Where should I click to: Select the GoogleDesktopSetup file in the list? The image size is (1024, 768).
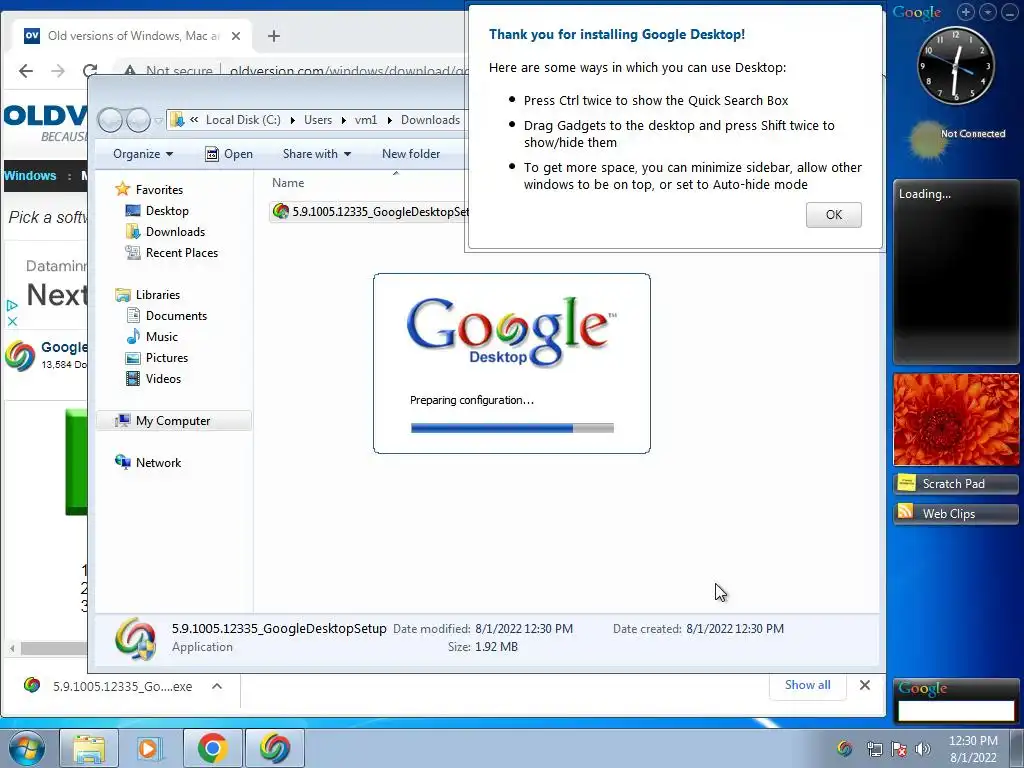click(370, 212)
